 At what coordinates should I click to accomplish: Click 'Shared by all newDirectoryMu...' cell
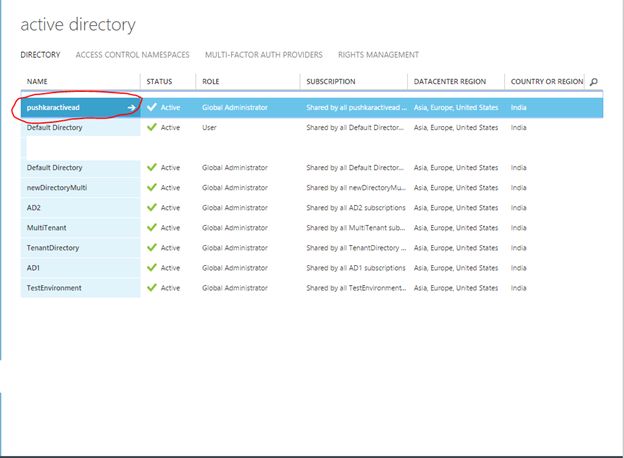356,188
